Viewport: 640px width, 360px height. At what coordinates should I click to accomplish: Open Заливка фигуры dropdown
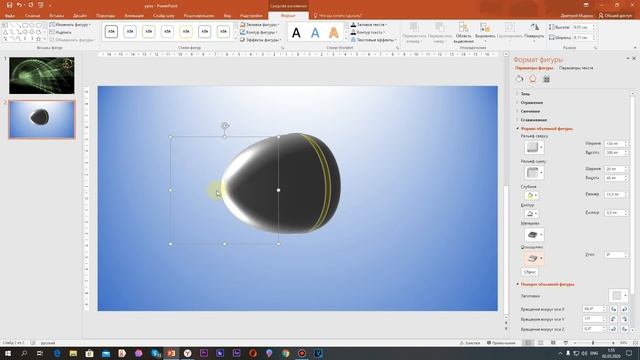click(260, 25)
